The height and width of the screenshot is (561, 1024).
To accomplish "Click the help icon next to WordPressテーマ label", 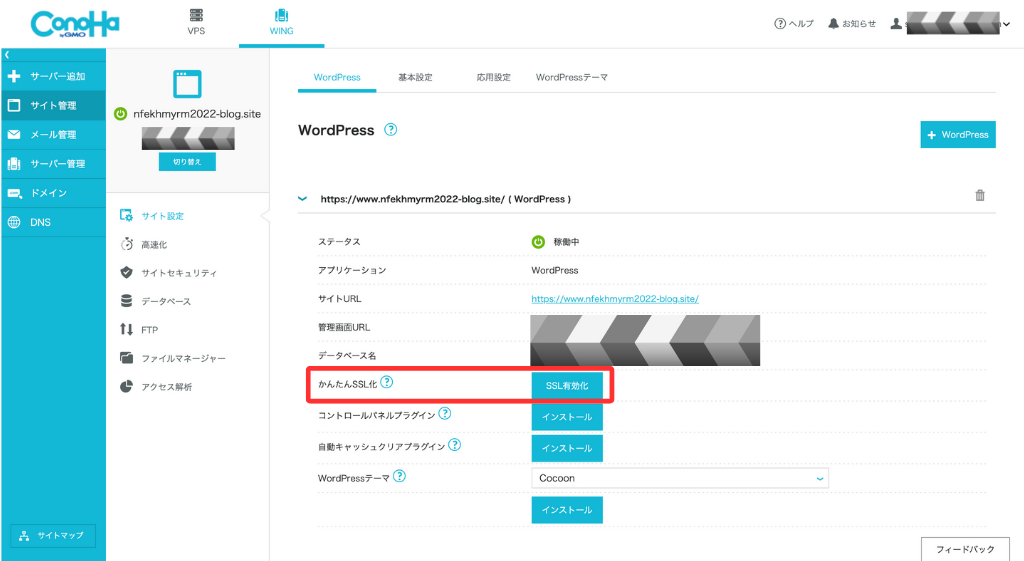I will [400, 476].
